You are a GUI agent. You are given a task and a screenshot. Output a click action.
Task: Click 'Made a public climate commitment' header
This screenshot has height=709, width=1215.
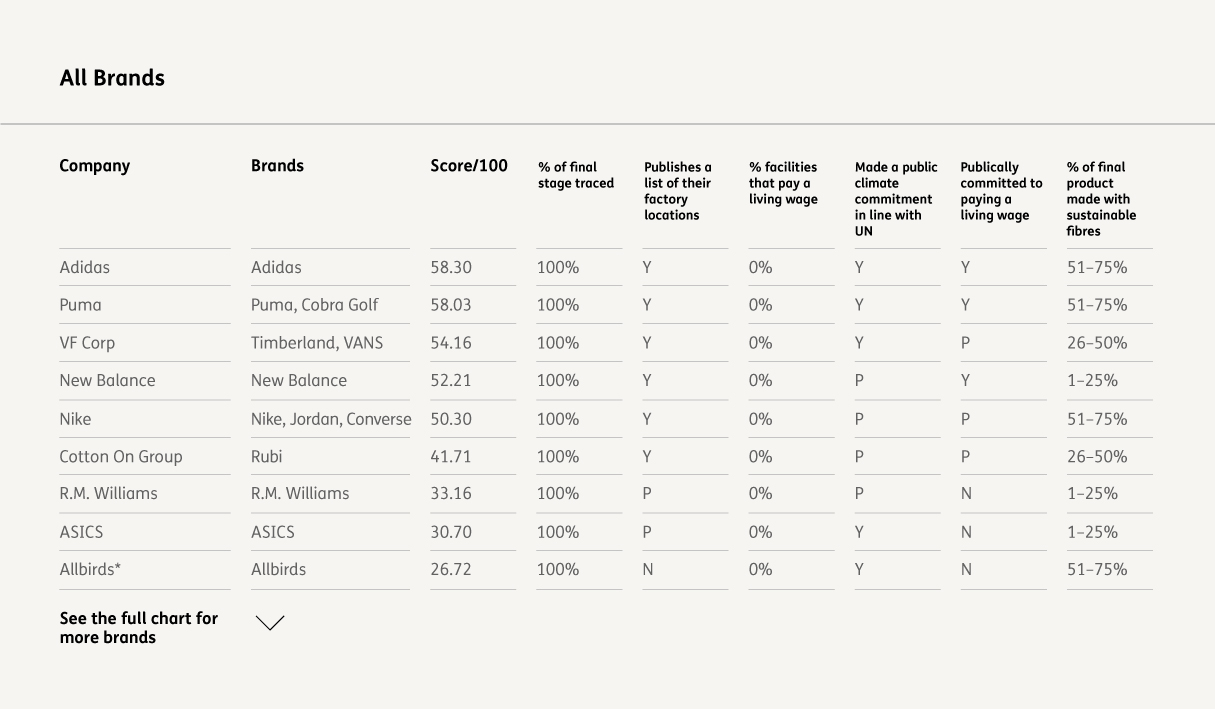click(x=896, y=199)
